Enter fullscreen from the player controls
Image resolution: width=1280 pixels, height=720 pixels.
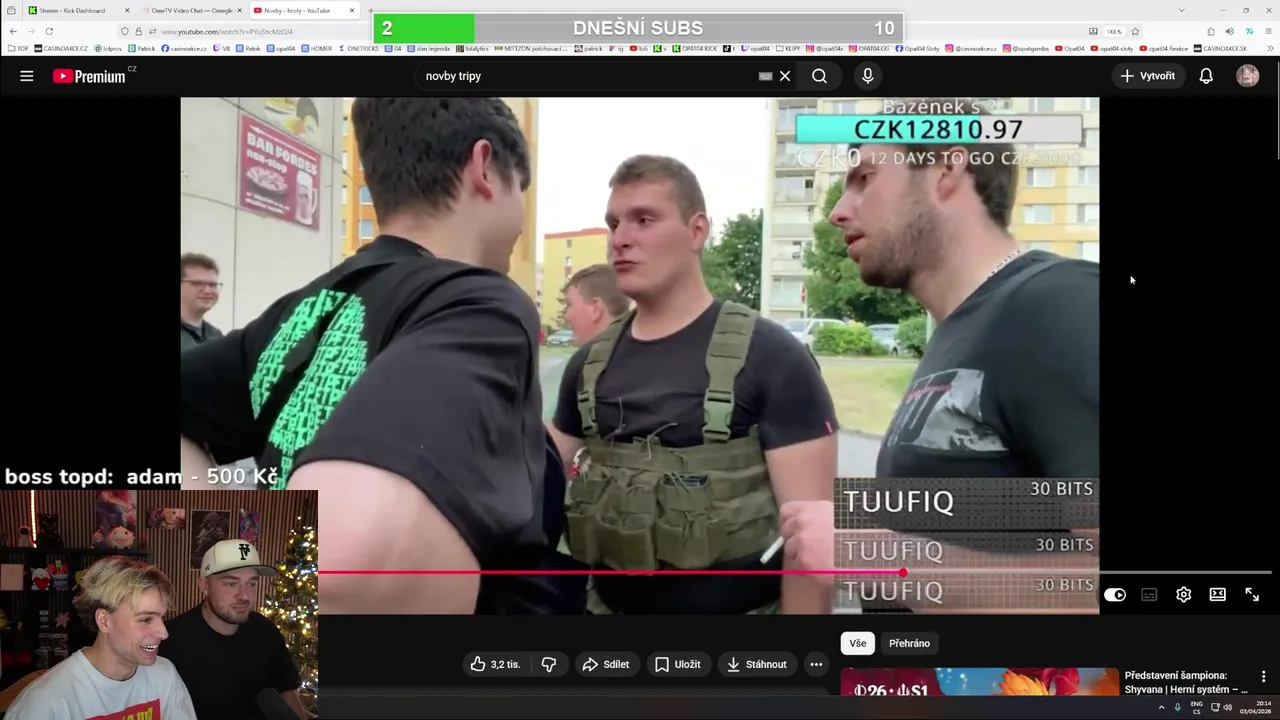point(1252,594)
